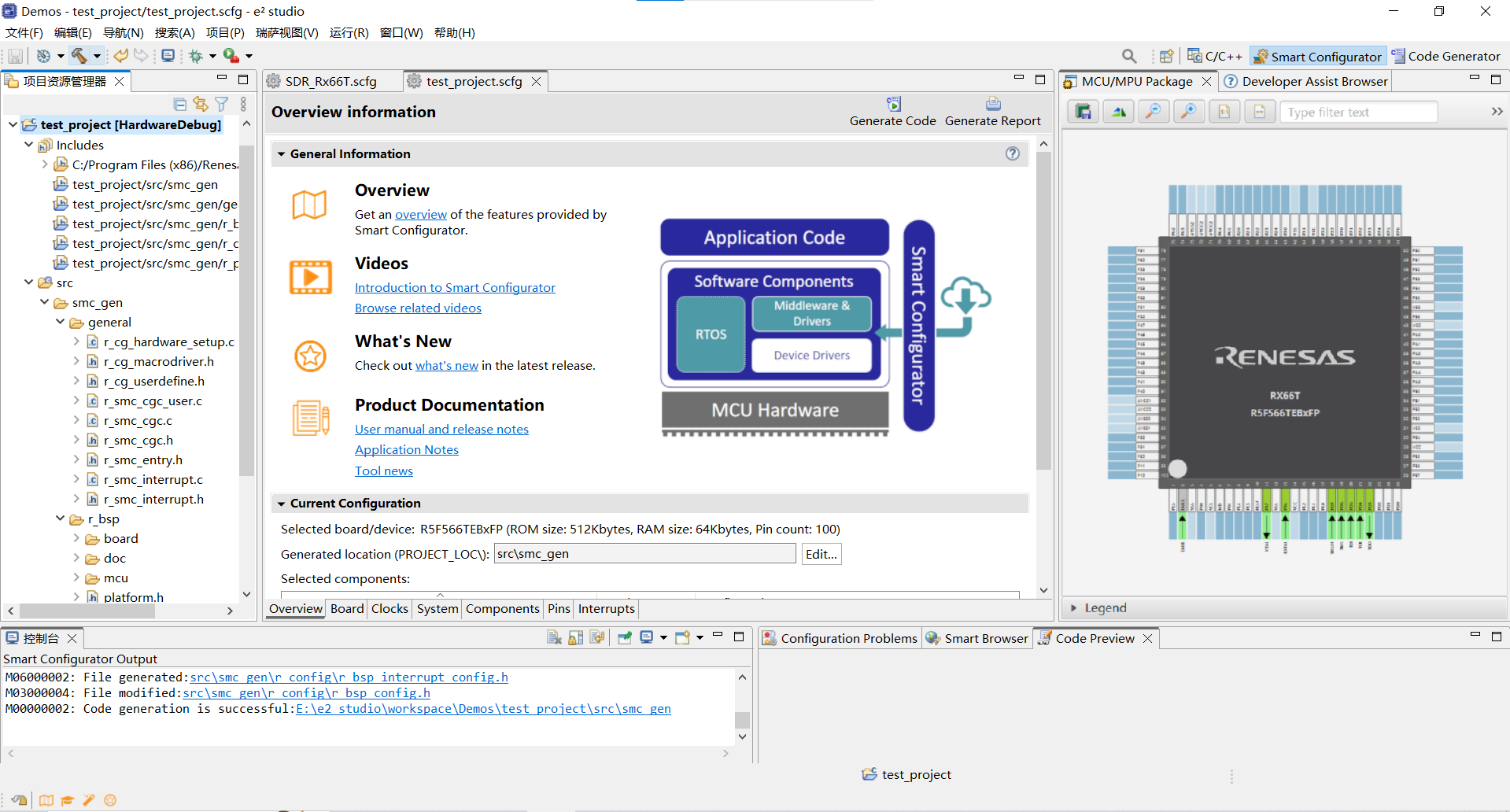
Task: Click the hammer Build icon in toolbar
Action: tap(79, 56)
